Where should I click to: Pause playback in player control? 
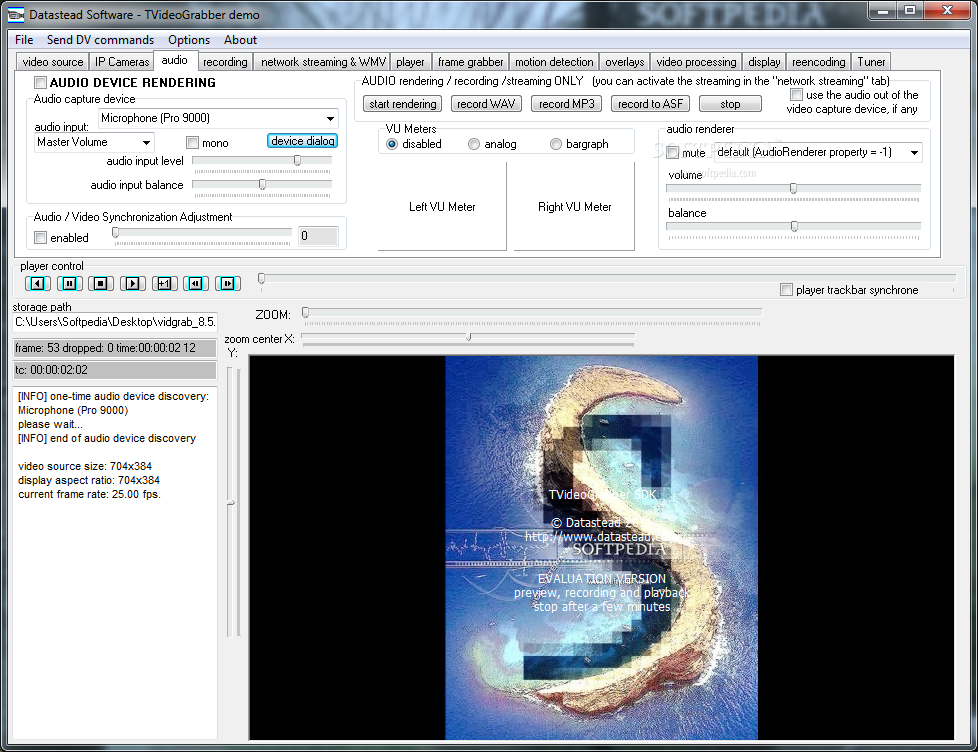coord(69,284)
